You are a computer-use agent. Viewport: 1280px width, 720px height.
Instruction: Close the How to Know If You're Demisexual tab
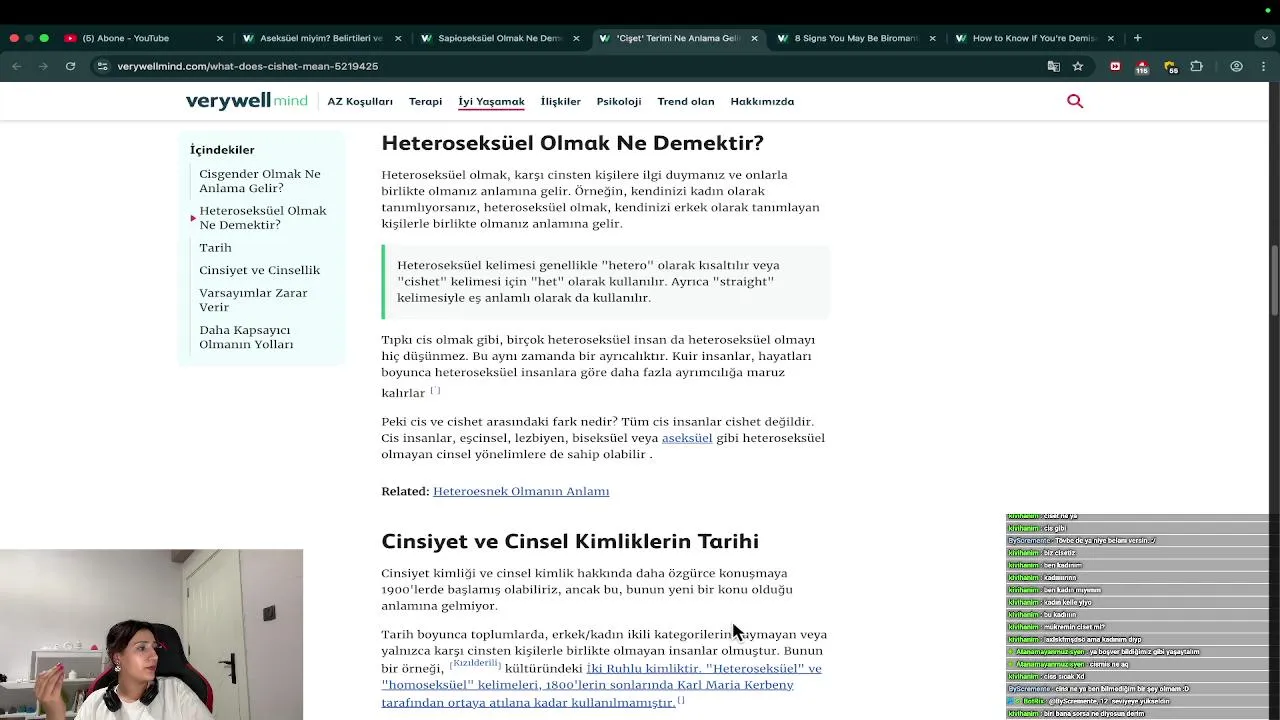[1110, 38]
